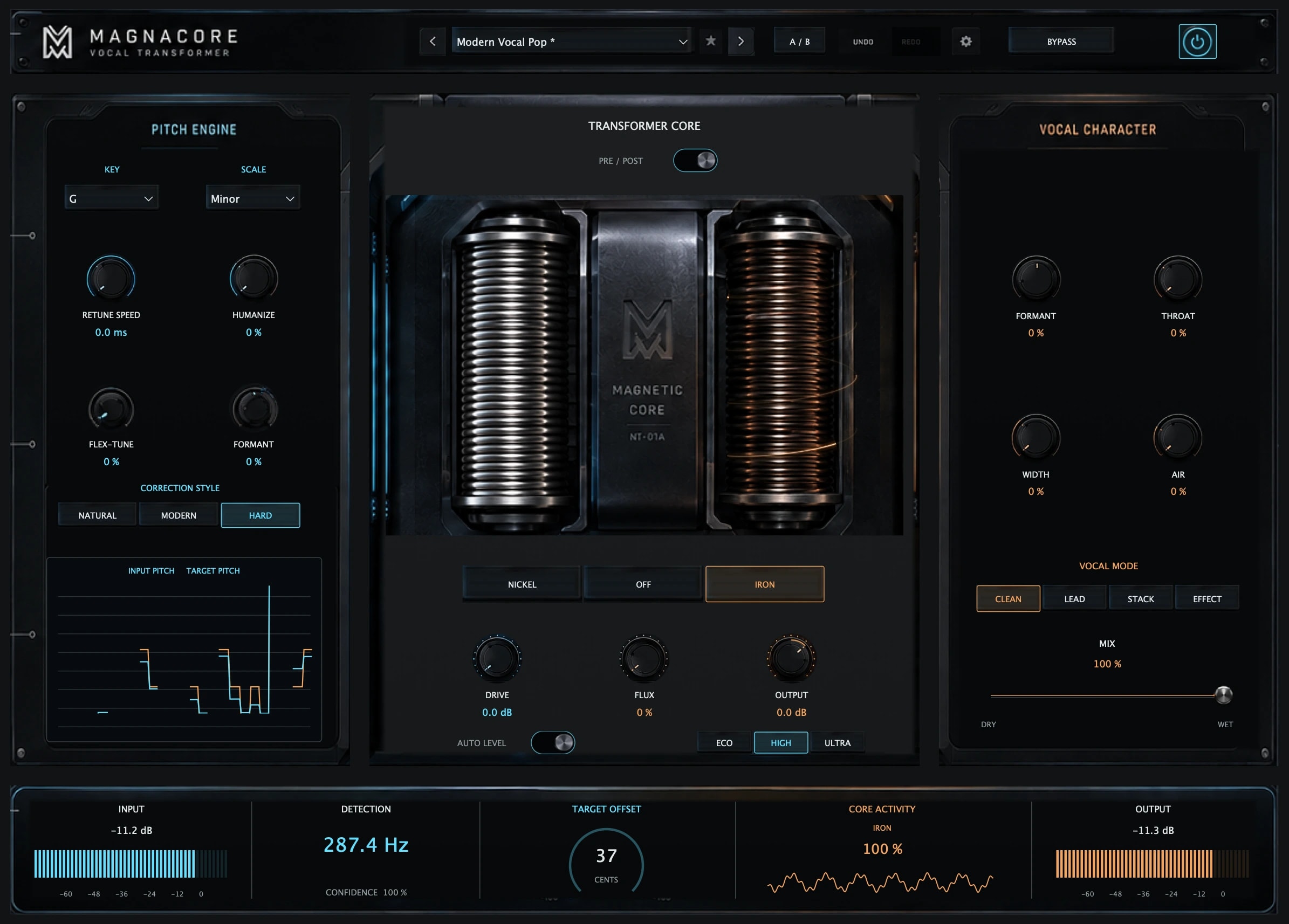Open the Scale dropdown set to Minor
Viewport: 1289px width, 924px height.
pos(253,199)
